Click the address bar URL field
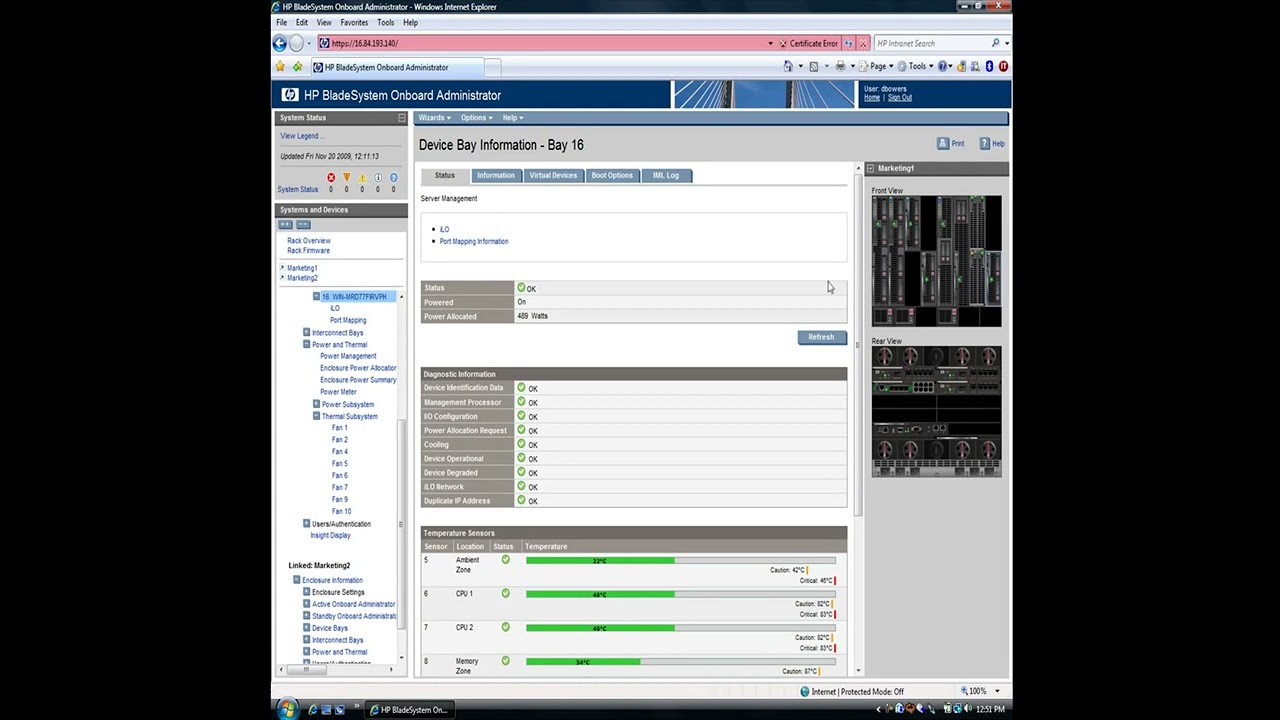 click(545, 43)
